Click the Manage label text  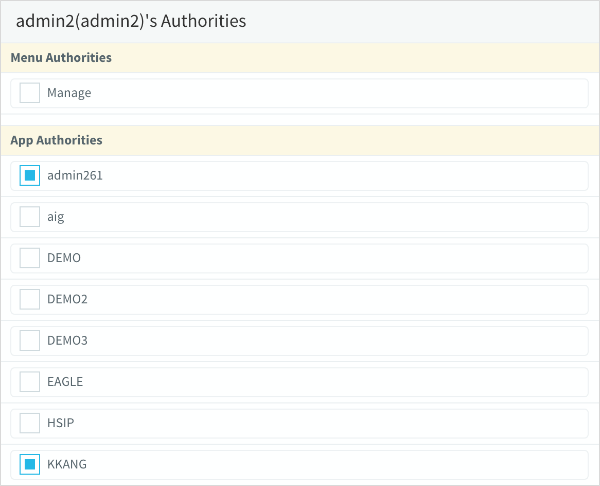(69, 93)
